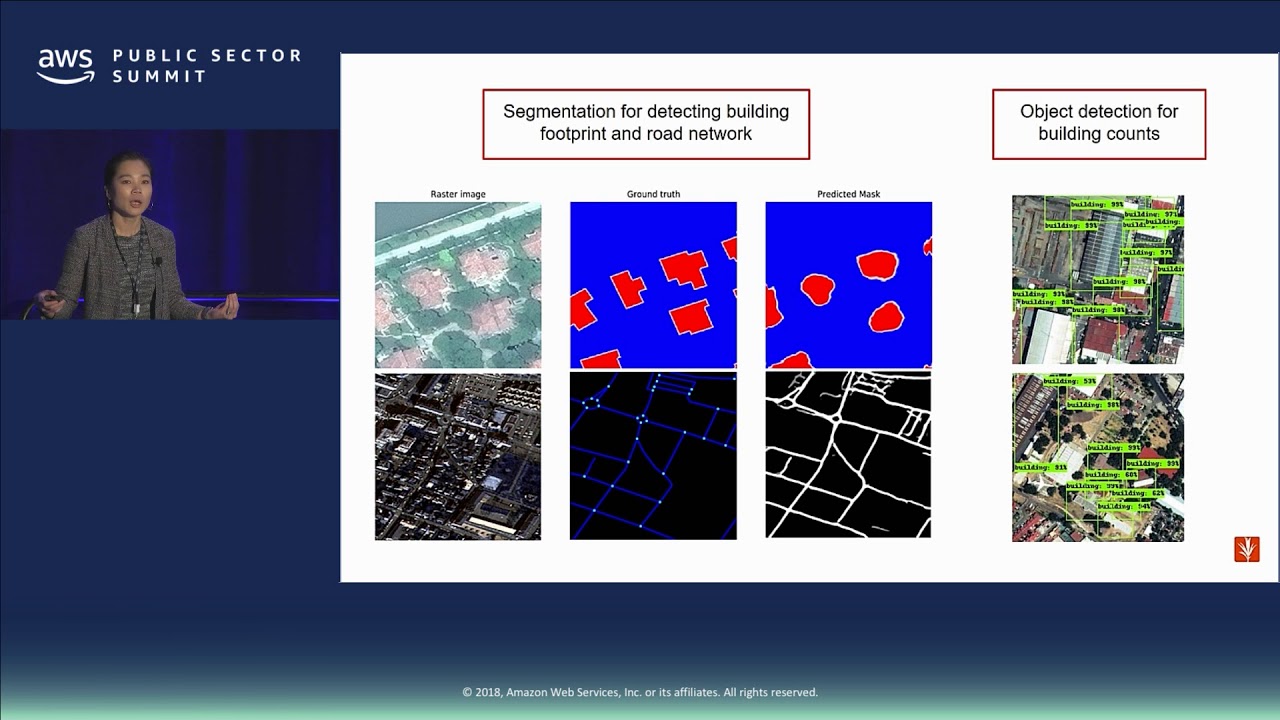Open the white road predicted mask

pyautogui.click(x=848, y=456)
